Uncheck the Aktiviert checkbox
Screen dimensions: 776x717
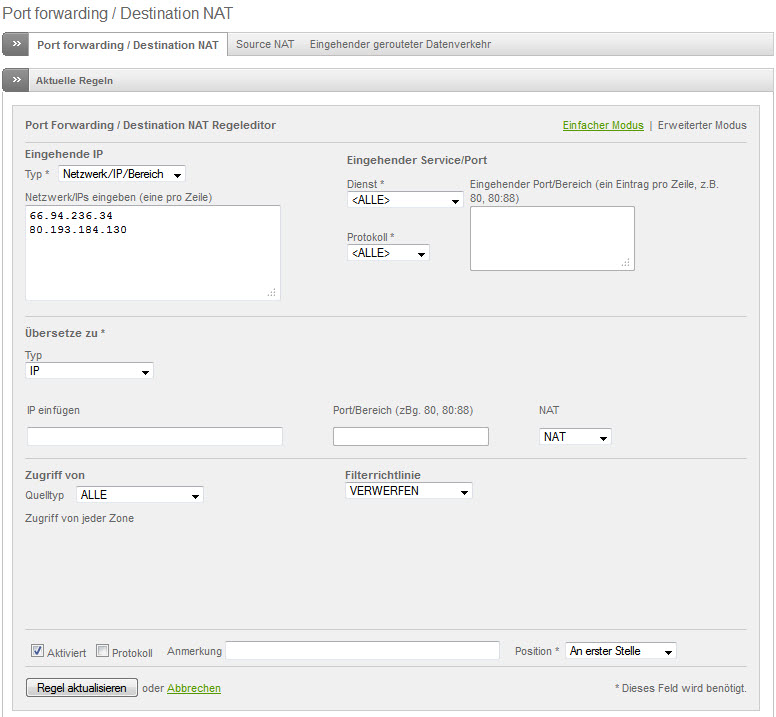(x=38, y=651)
